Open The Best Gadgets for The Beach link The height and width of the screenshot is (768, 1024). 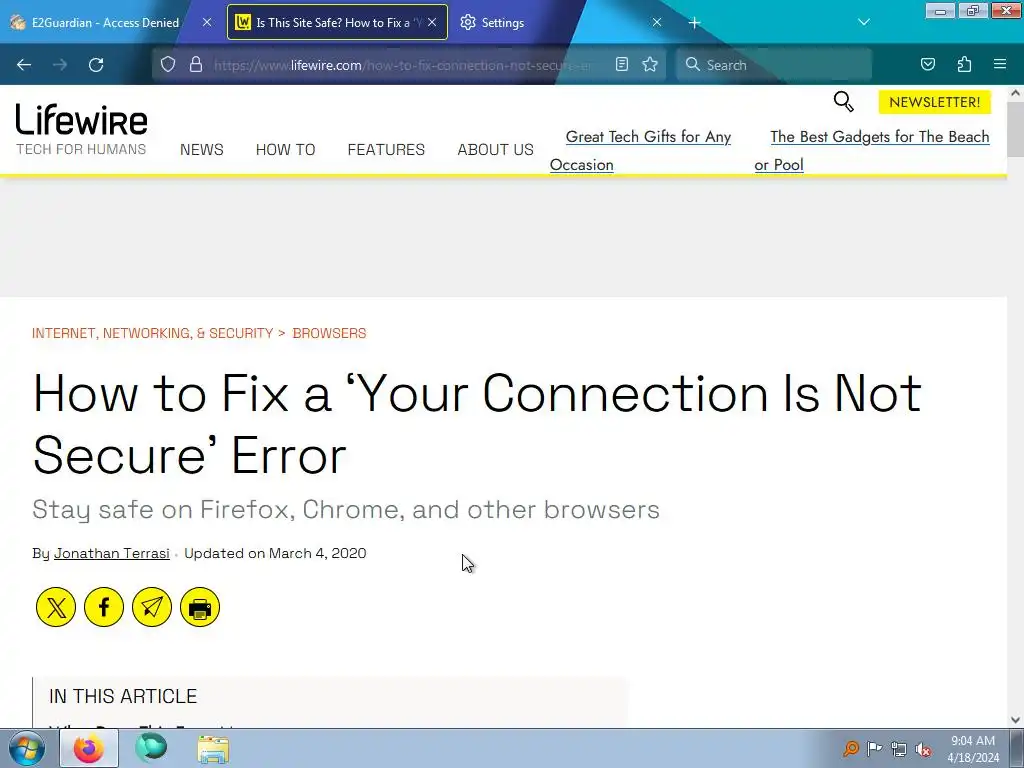pos(872,150)
